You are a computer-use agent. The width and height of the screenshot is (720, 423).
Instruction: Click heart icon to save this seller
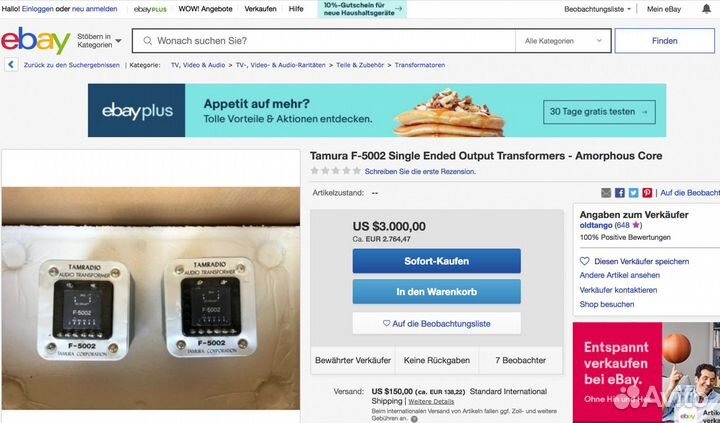click(584, 261)
